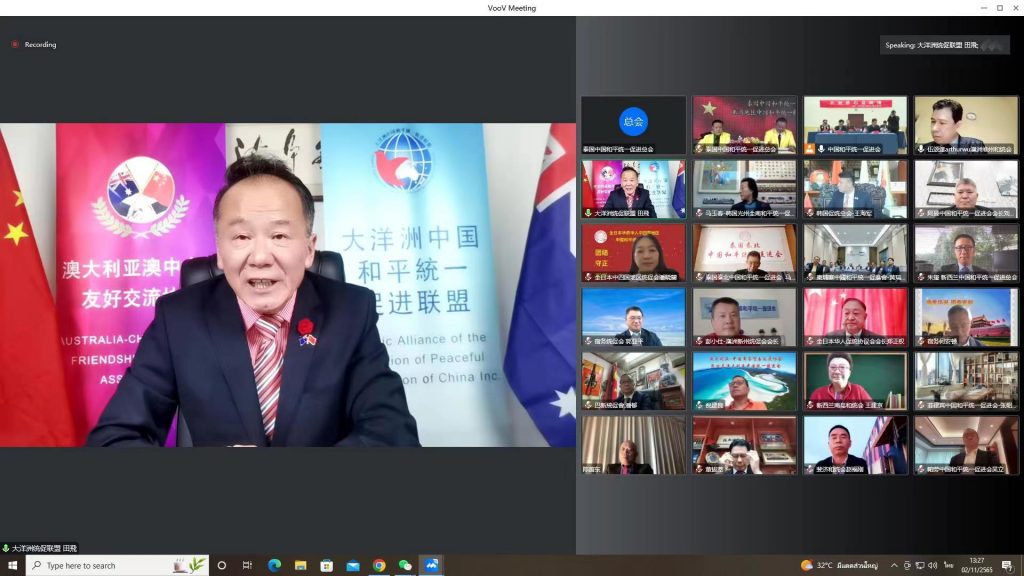1024x576 pixels.
Task: Open the Windows notification center
Action: (1008, 566)
